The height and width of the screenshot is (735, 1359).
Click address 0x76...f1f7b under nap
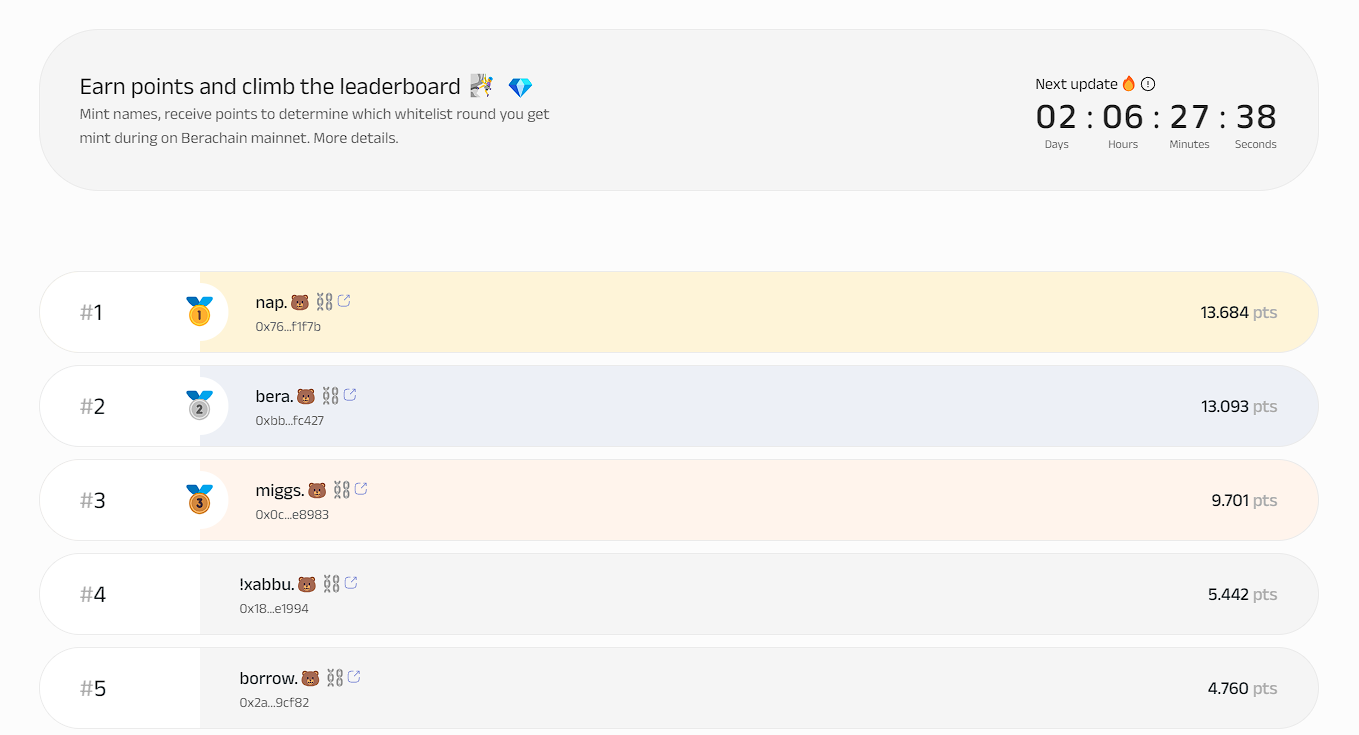tap(288, 327)
